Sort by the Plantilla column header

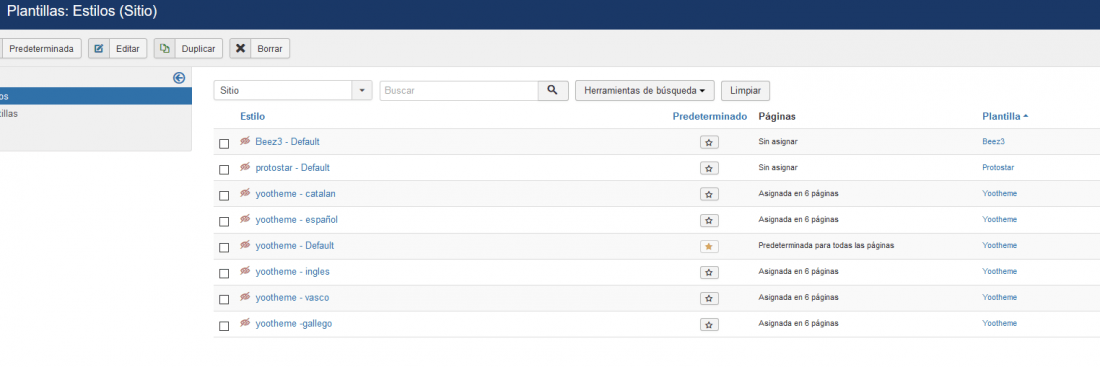point(1005,116)
